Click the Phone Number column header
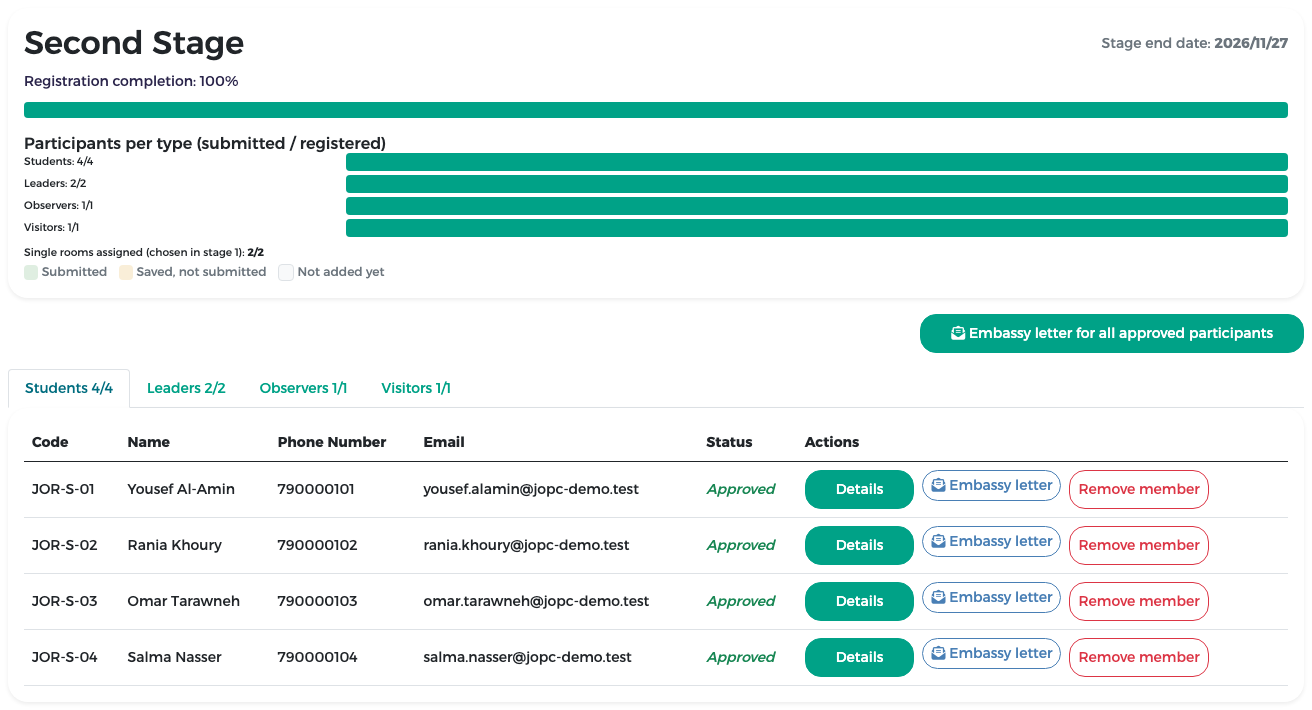Viewport: 1312px width, 710px height. 332,442
